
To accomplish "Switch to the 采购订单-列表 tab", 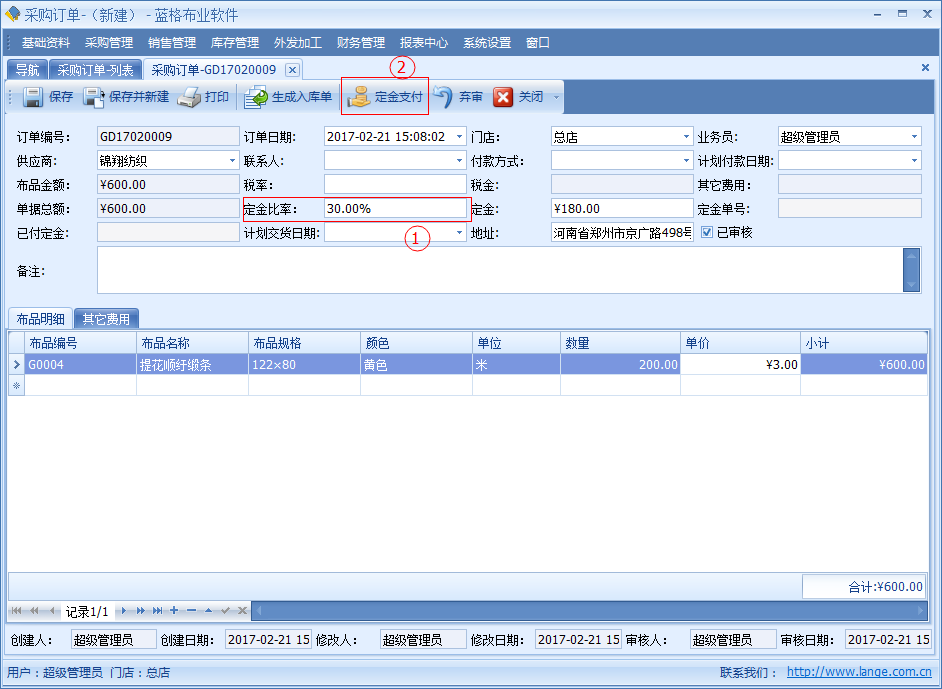I will pyautogui.click(x=95, y=69).
